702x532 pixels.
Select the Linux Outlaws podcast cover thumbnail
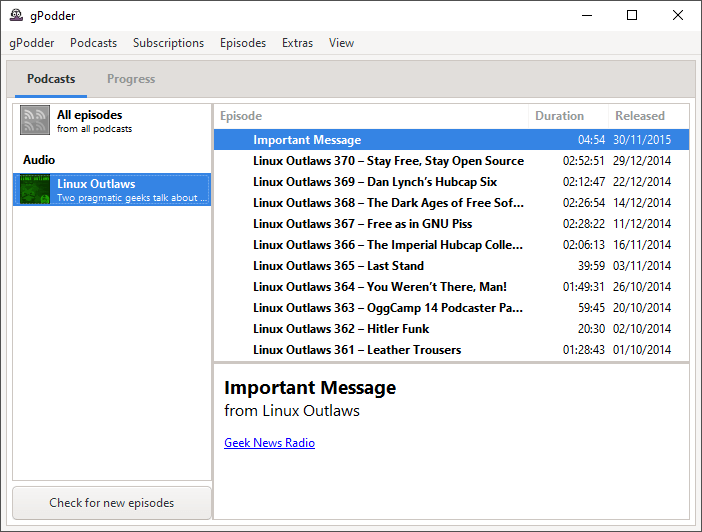pos(35,190)
